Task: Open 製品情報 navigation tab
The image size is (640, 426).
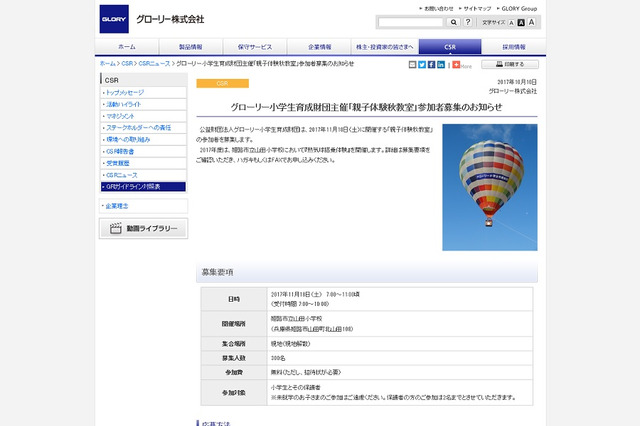Action: click(x=191, y=47)
